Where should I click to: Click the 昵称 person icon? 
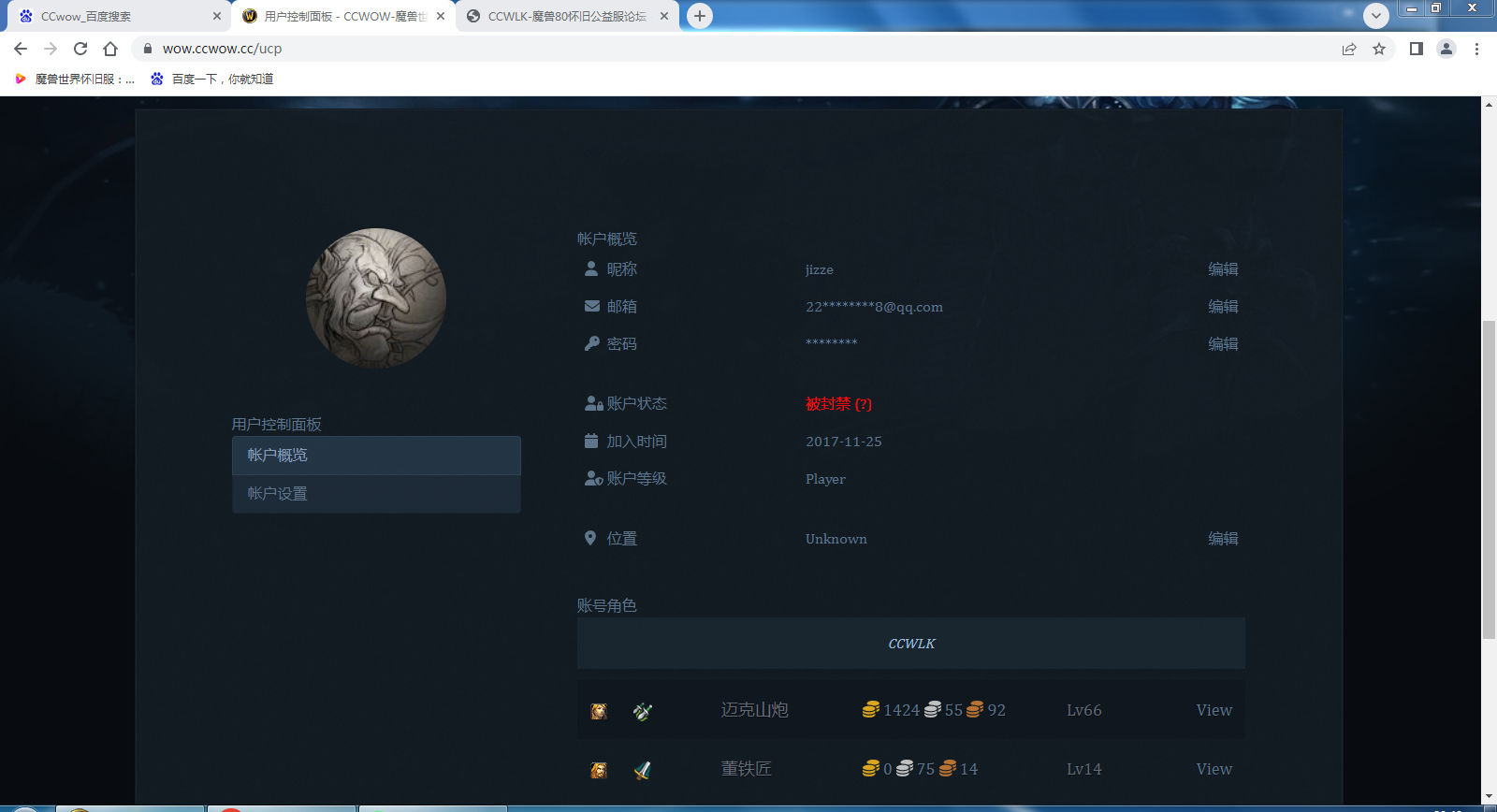(591, 268)
